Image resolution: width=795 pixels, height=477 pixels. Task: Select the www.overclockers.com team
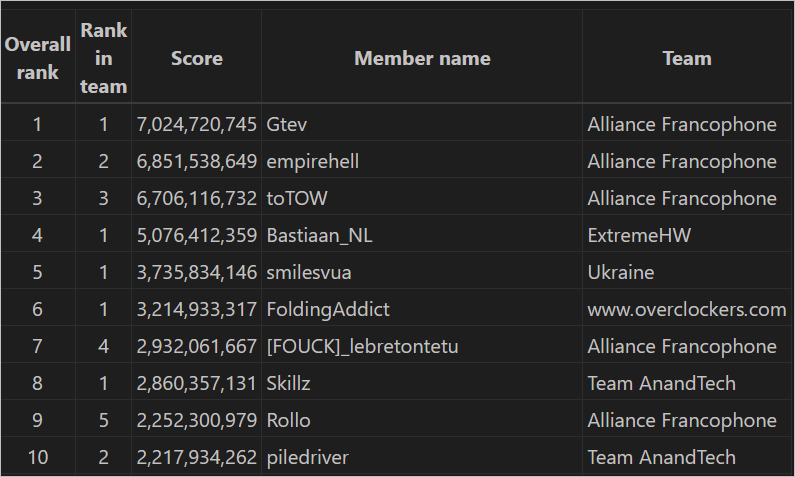[687, 310]
